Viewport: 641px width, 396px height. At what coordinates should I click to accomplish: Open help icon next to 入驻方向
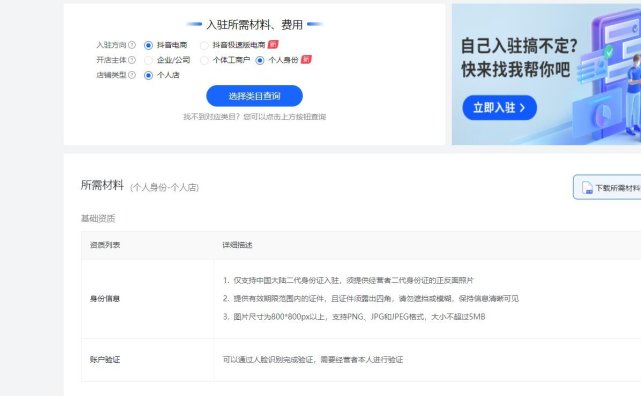(132, 45)
